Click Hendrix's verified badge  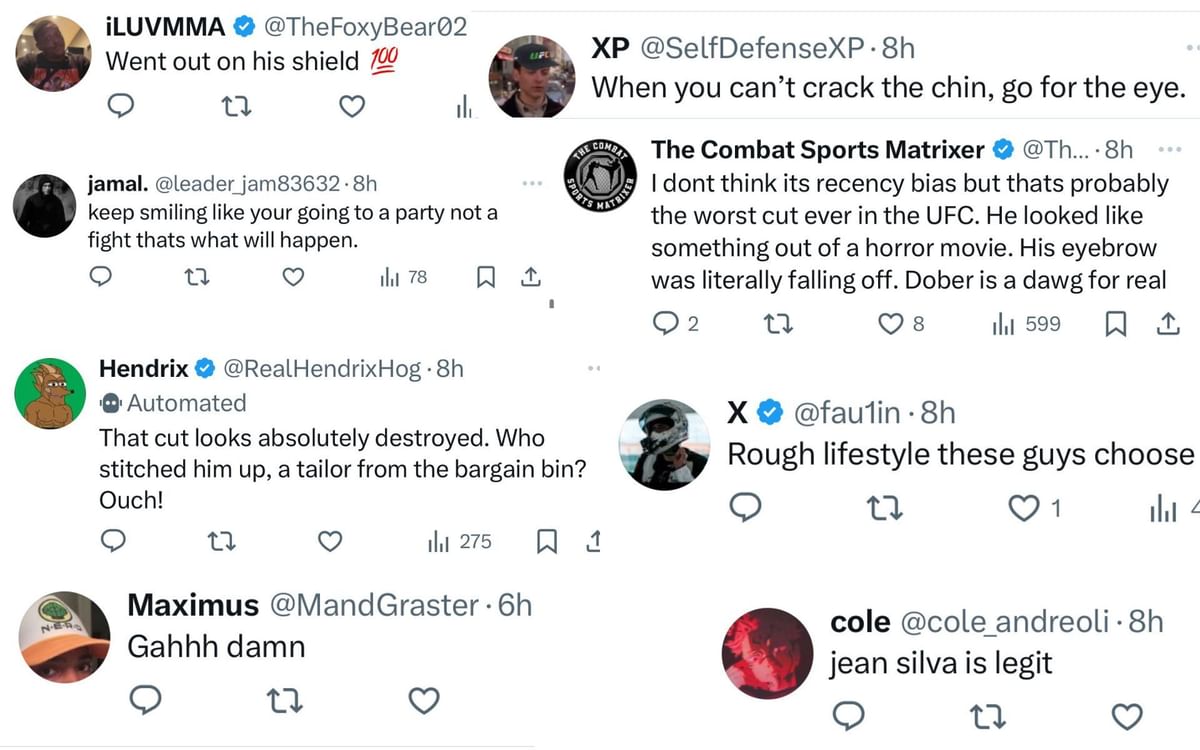[x=204, y=368]
